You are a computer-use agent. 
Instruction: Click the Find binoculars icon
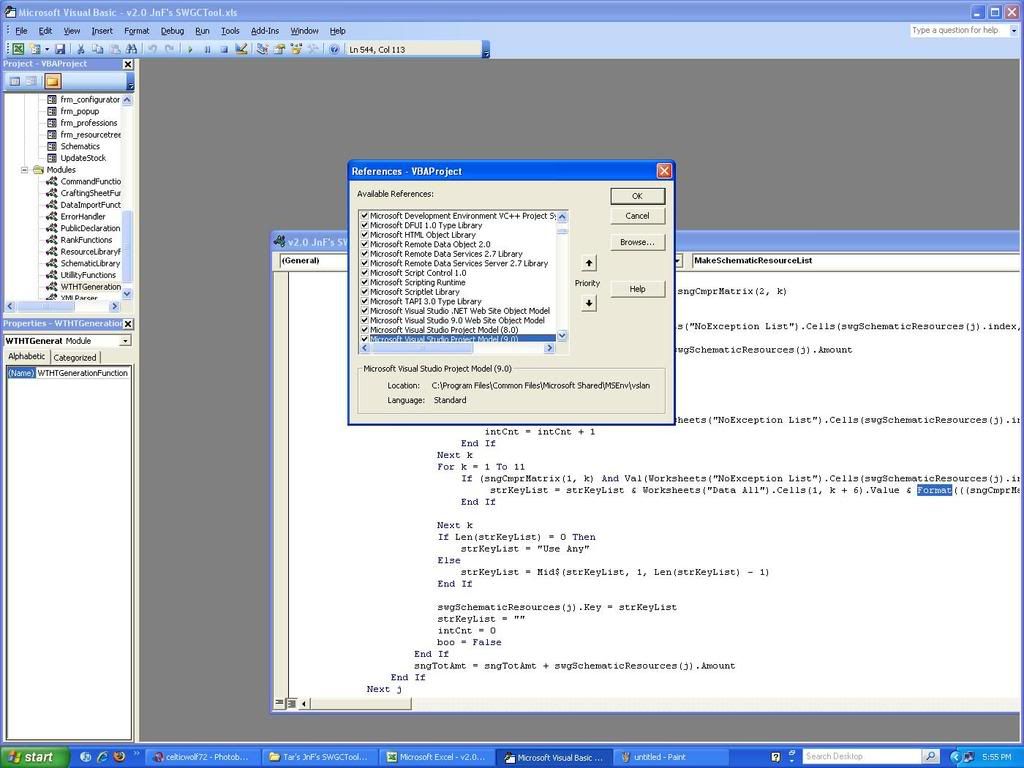pyautogui.click(x=131, y=49)
